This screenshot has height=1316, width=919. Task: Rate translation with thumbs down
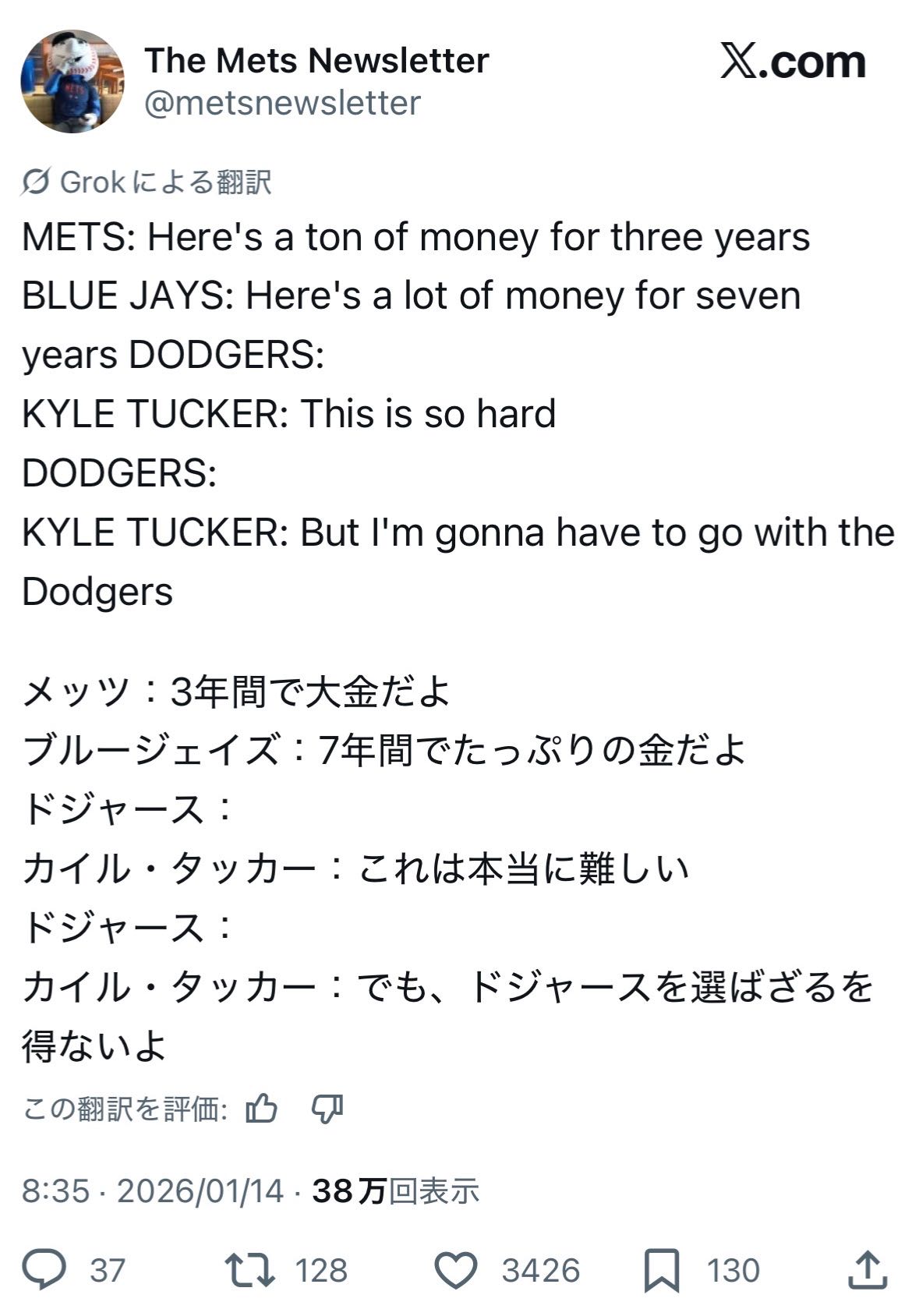(x=327, y=1108)
